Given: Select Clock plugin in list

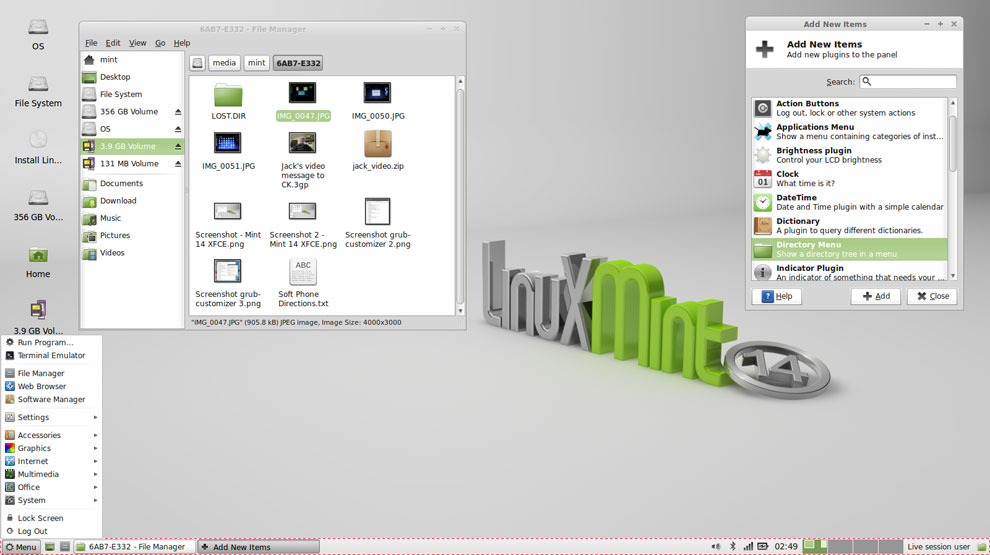Looking at the screenshot, I should pyautogui.click(x=850, y=179).
